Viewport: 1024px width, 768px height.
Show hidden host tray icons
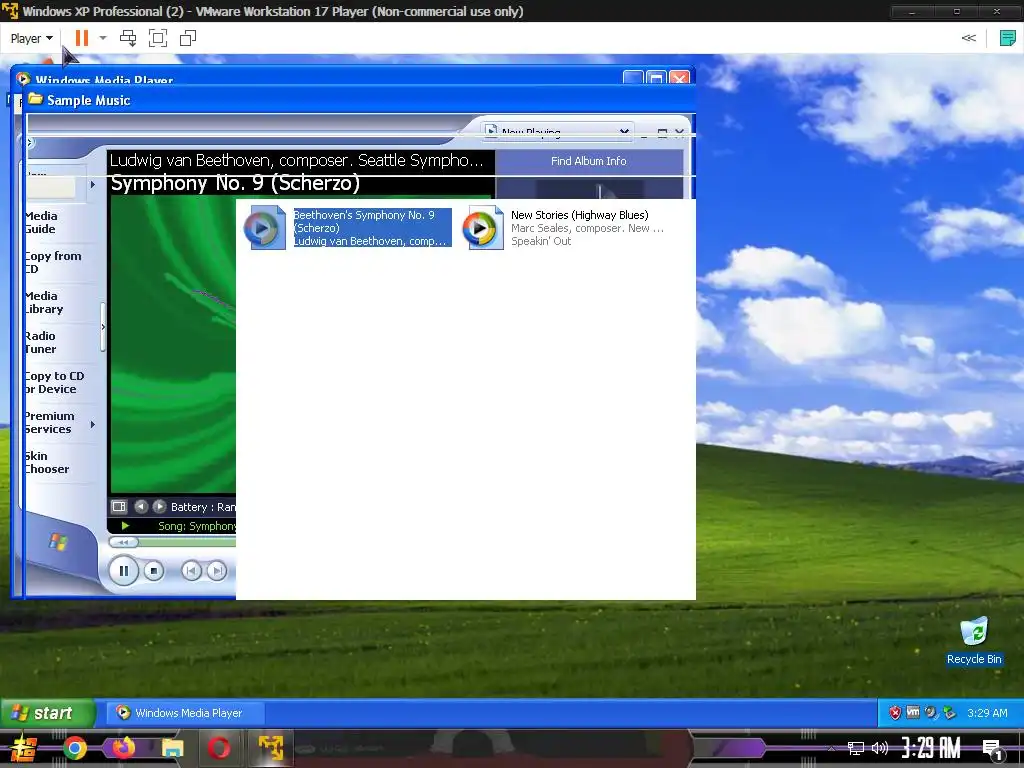tap(831, 748)
